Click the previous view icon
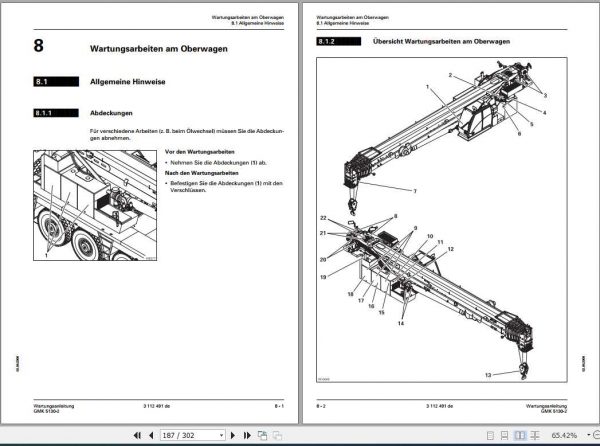600x446 pixels. (262, 435)
